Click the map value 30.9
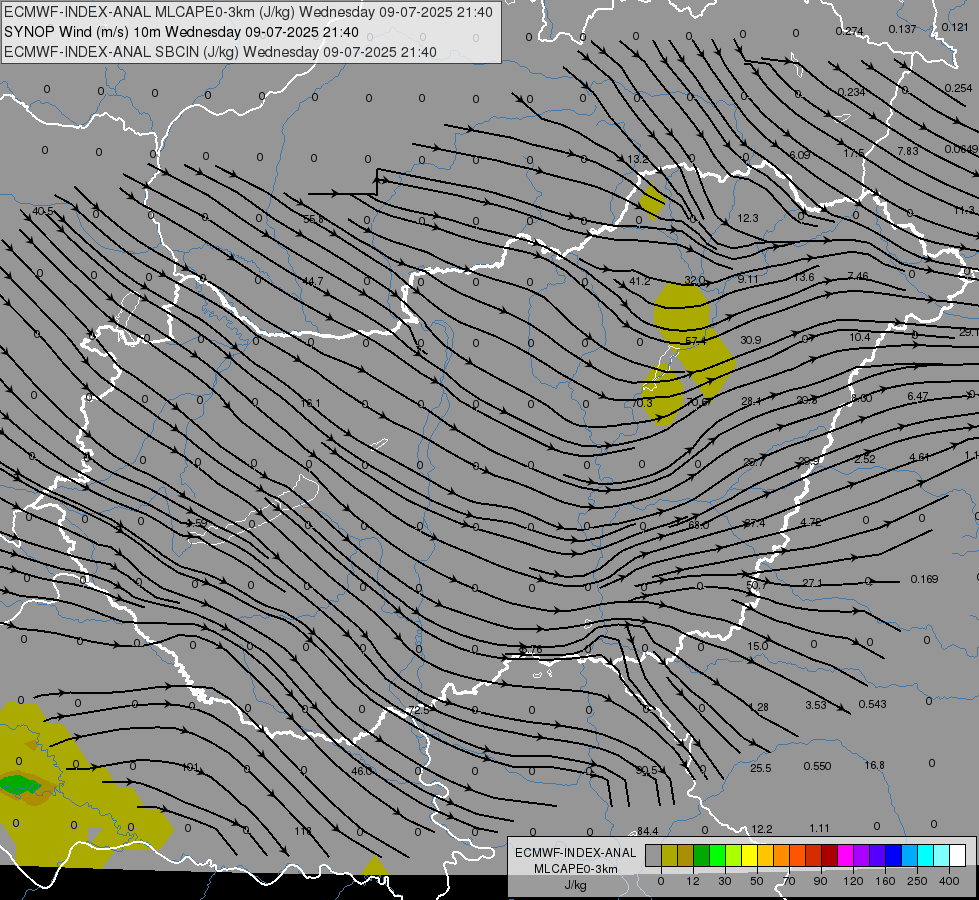The width and height of the screenshot is (979, 900). [x=750, y=340]
